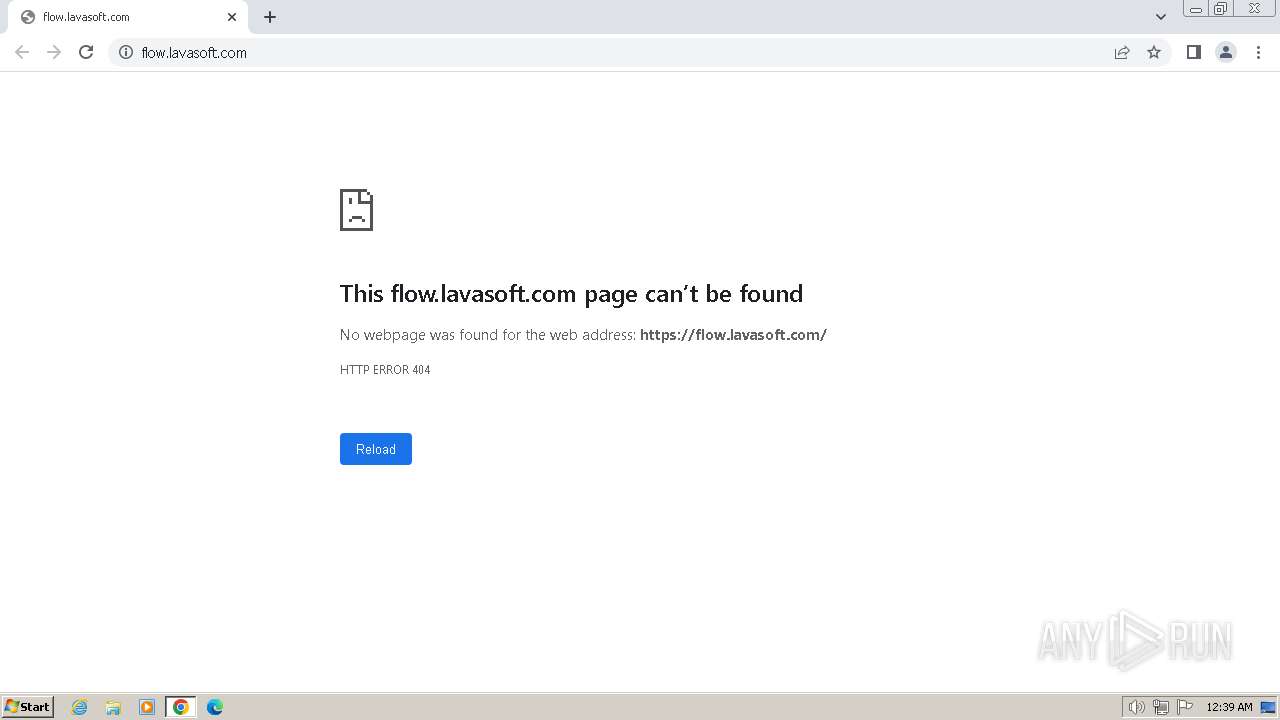Open File Explorer from taskbar

click(113, 707)
